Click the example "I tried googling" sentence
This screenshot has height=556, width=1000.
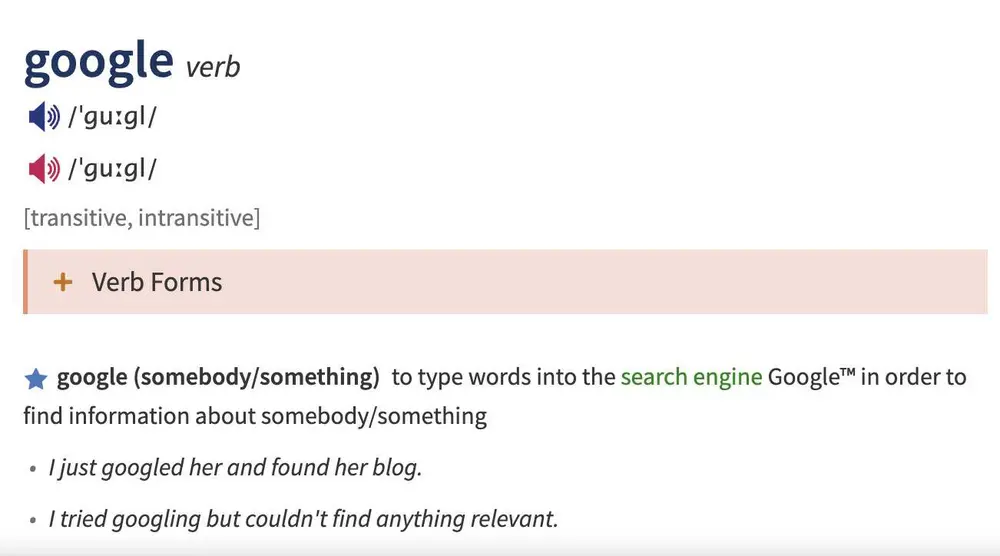click(x=303, y=519)
